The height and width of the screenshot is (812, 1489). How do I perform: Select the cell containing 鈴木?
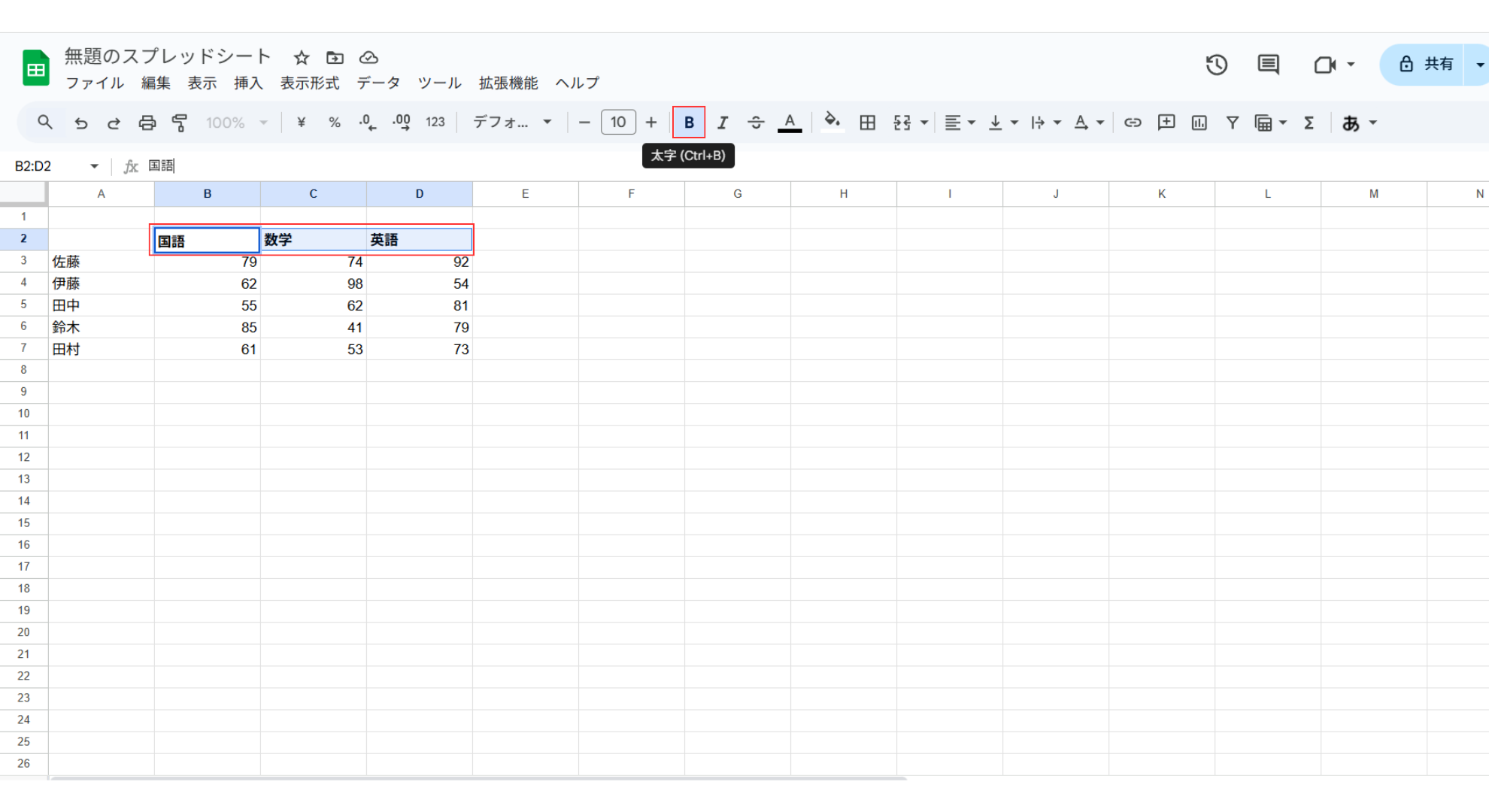pyautogui.click(x=102, y=327)
